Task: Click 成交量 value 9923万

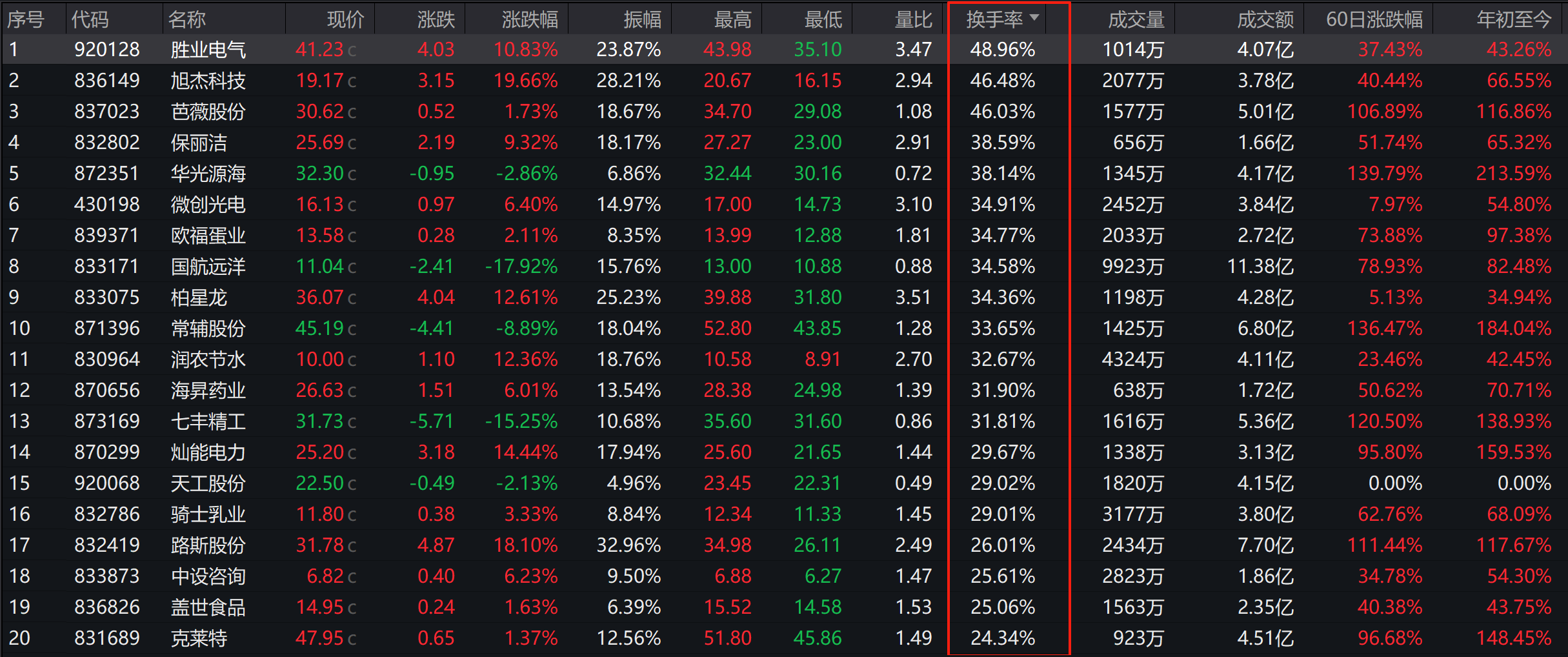Action: click(x=1133, y=267)
